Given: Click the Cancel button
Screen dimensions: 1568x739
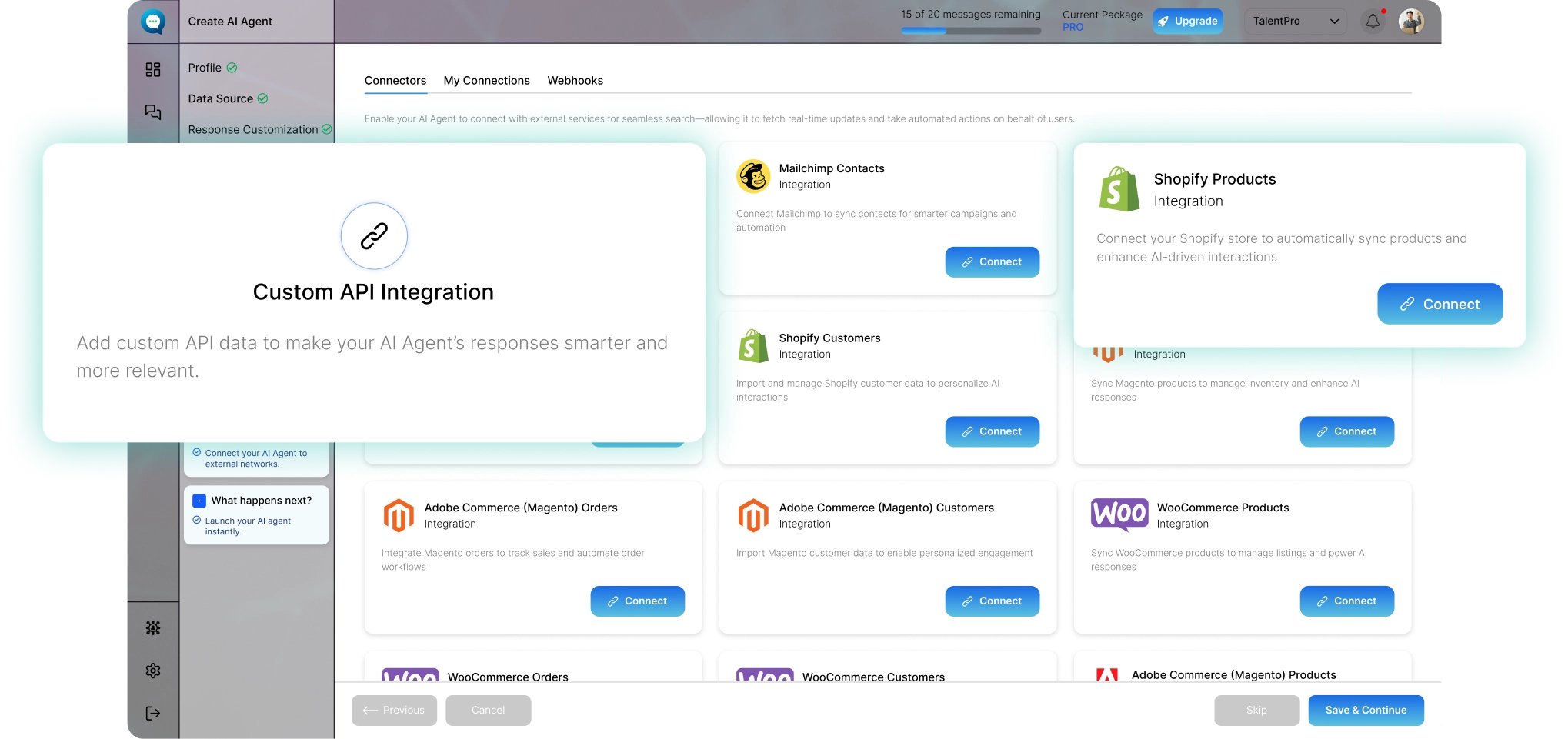Looking at the screenshot, I should pos(489,711).
